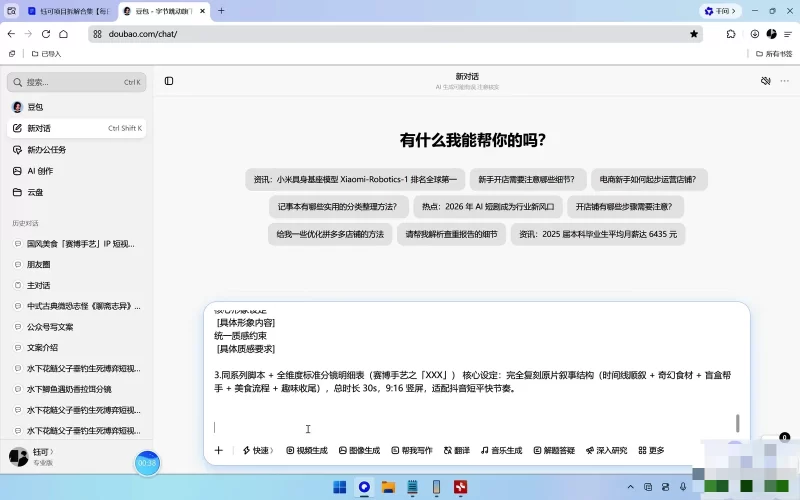Select 图像生成 tool in input toolbar
The height and width of the screenshot is (500, 800).
point(360,451)
